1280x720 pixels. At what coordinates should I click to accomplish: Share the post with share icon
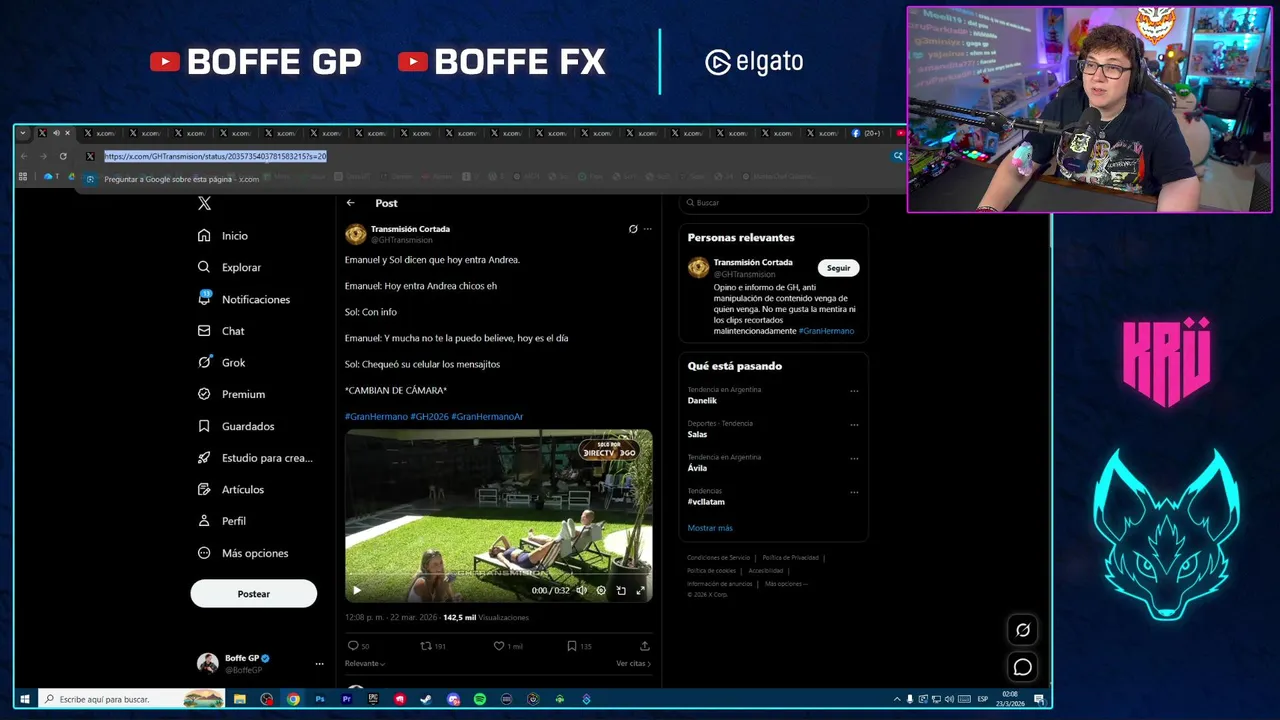point(645,646)
